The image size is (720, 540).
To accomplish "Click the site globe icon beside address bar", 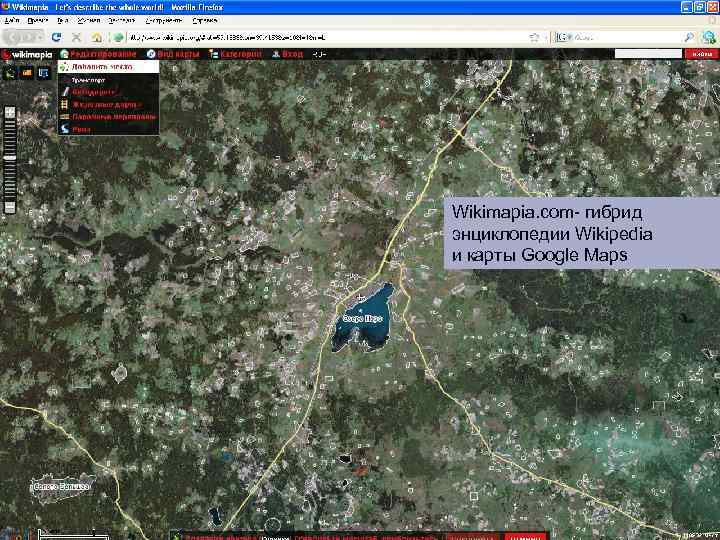I will (x=118, y=37).
